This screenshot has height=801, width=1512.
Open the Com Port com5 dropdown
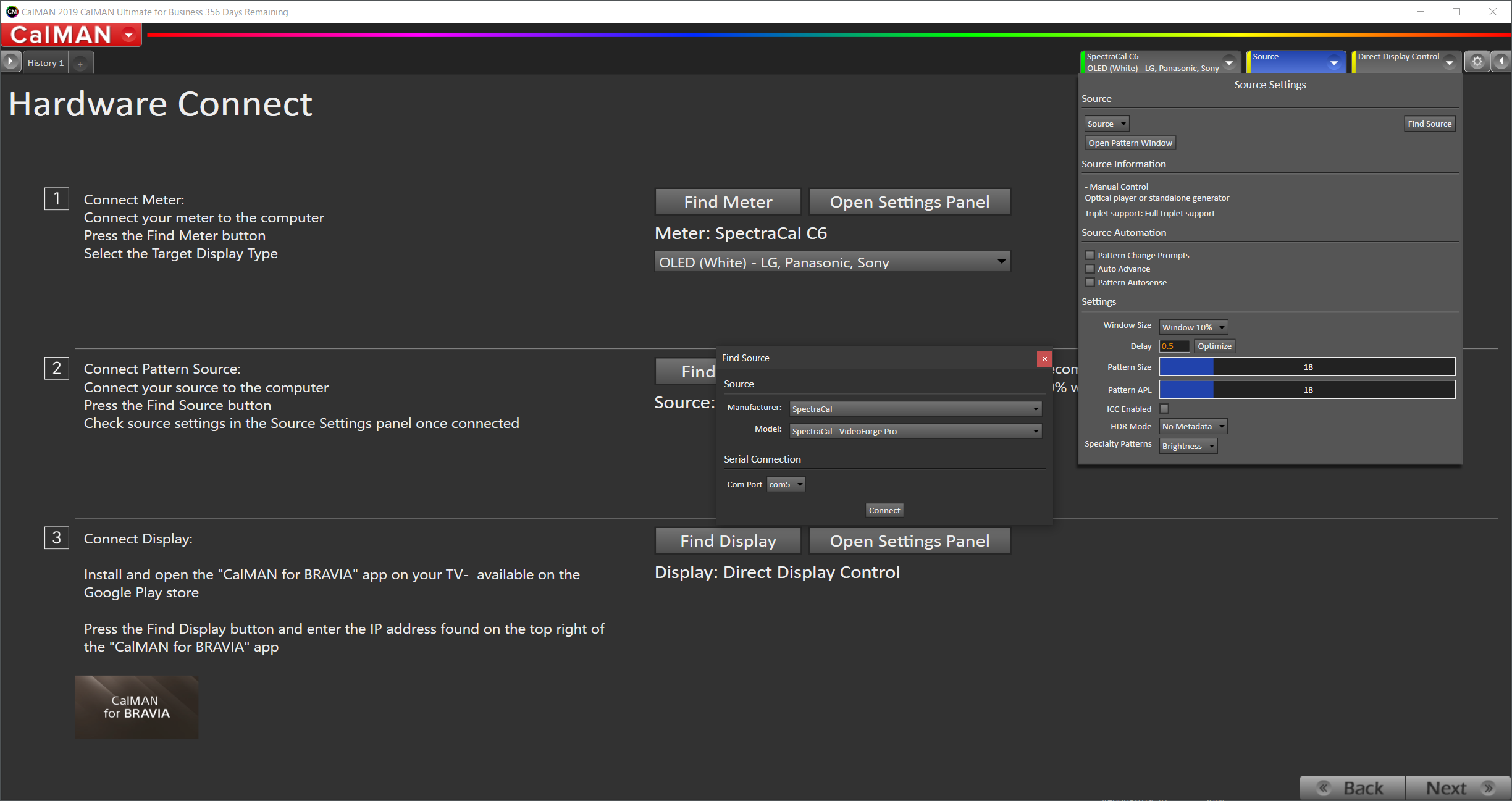[x=786, y=484]
